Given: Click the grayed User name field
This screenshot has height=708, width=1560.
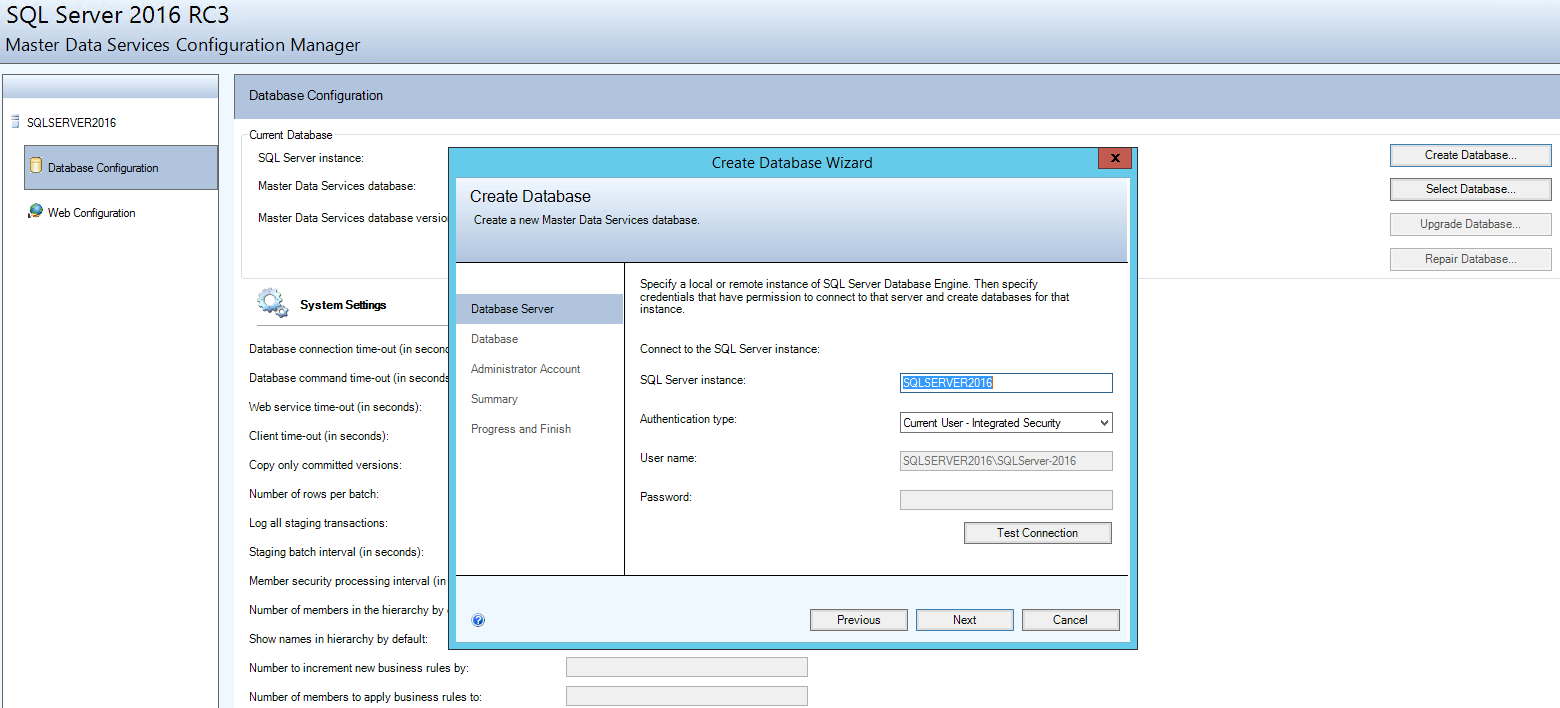Looking at the screenshot, I should (x=1006, y=461).
